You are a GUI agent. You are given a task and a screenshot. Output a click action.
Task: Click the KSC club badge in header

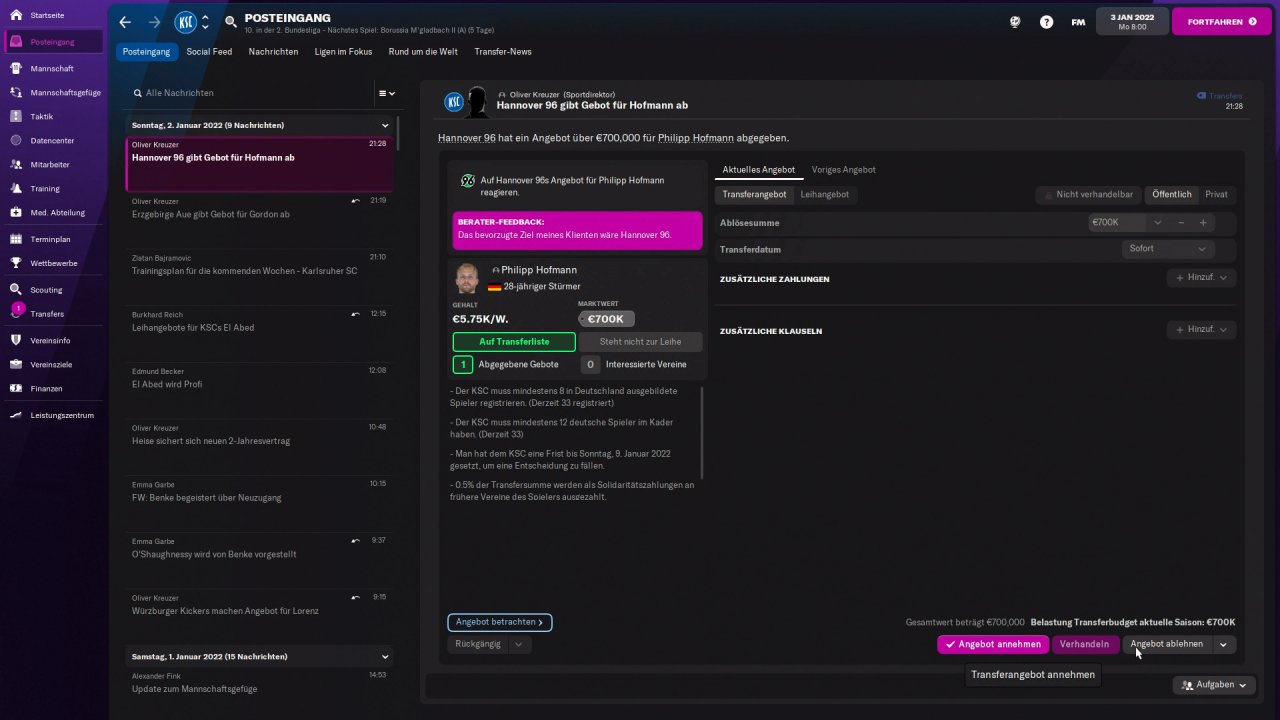(185, 22)
